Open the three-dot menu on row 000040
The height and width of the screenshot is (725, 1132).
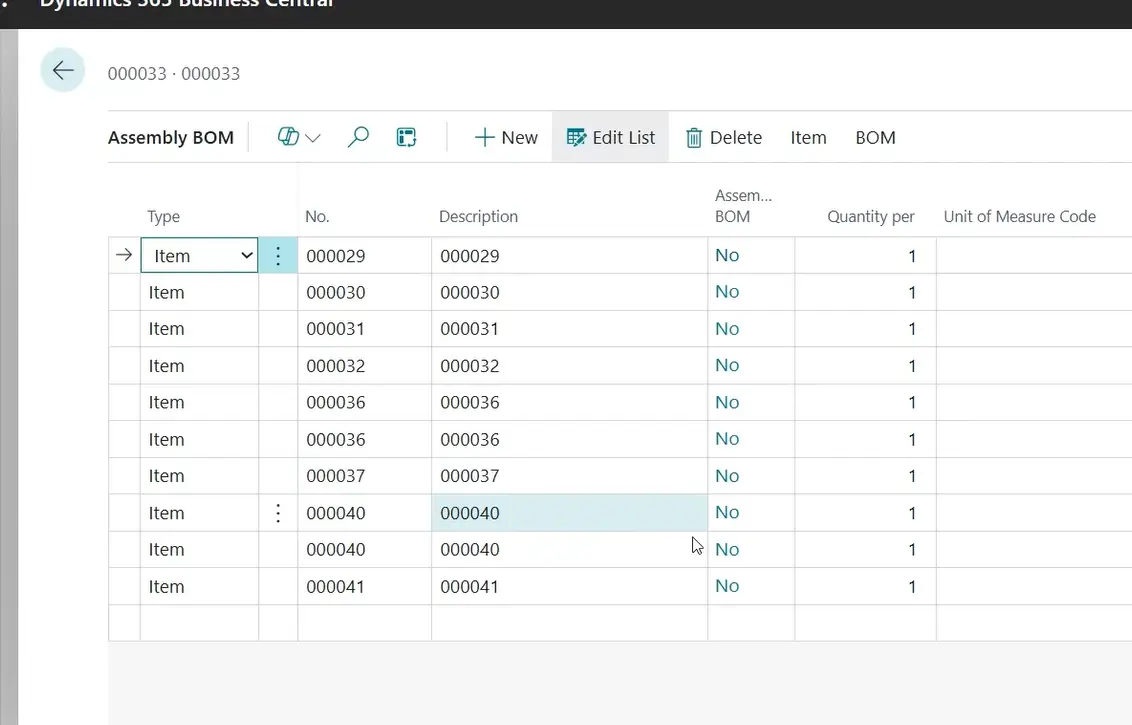[278, 513]
